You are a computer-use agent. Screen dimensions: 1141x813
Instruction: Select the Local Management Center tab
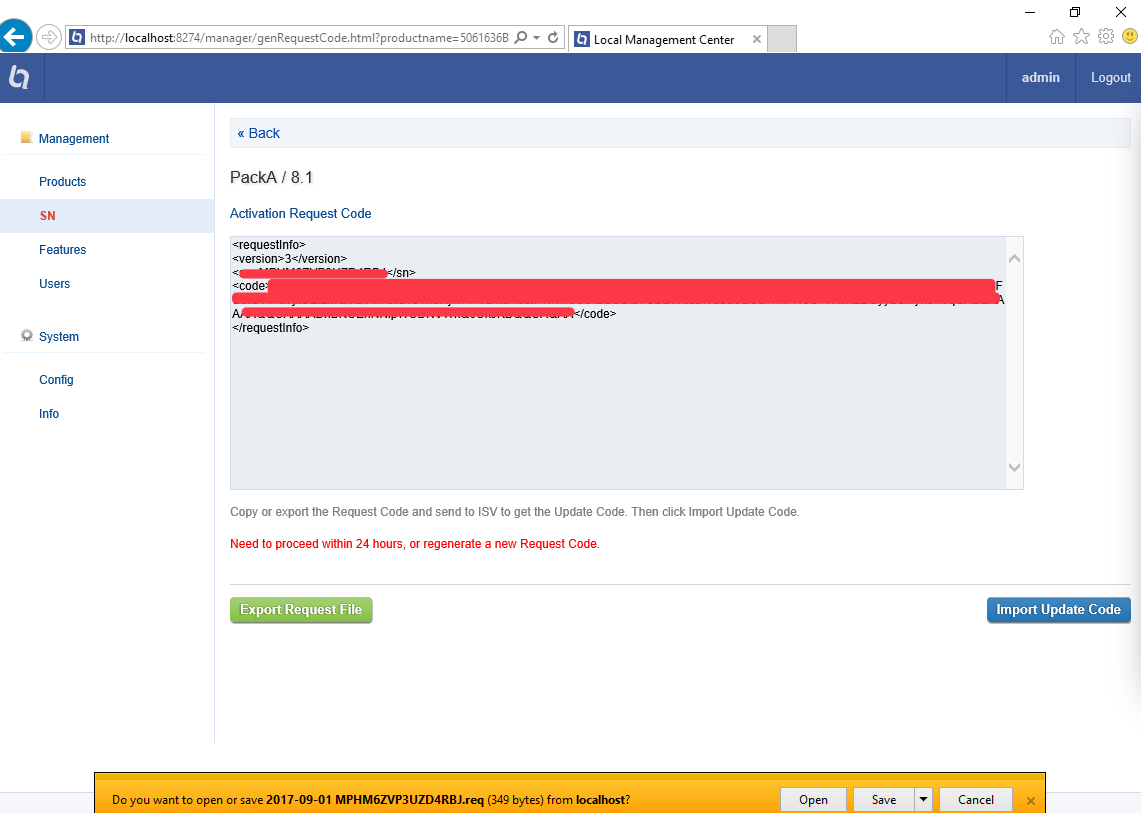[x=663, y=40]
